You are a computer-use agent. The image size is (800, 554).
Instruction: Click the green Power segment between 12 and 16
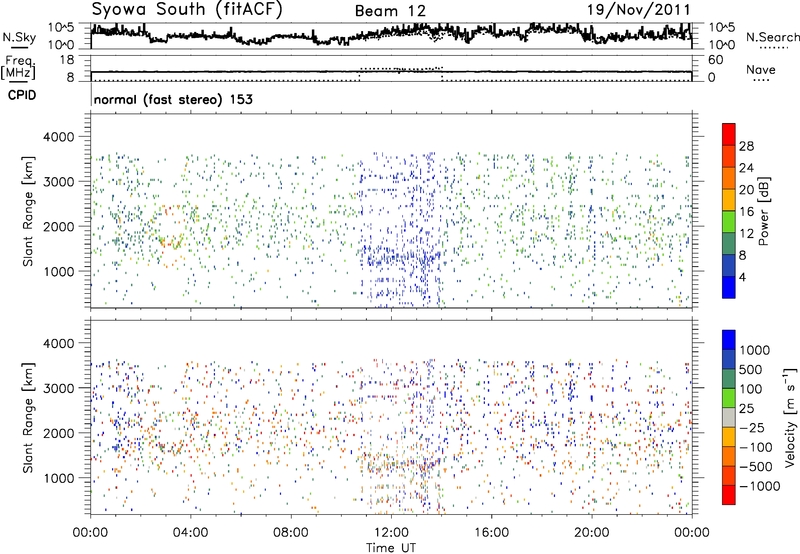point(729,222)
